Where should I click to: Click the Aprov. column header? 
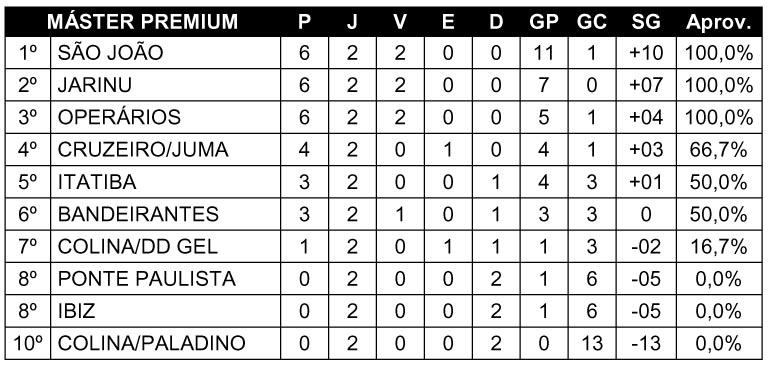coord(718,23)
